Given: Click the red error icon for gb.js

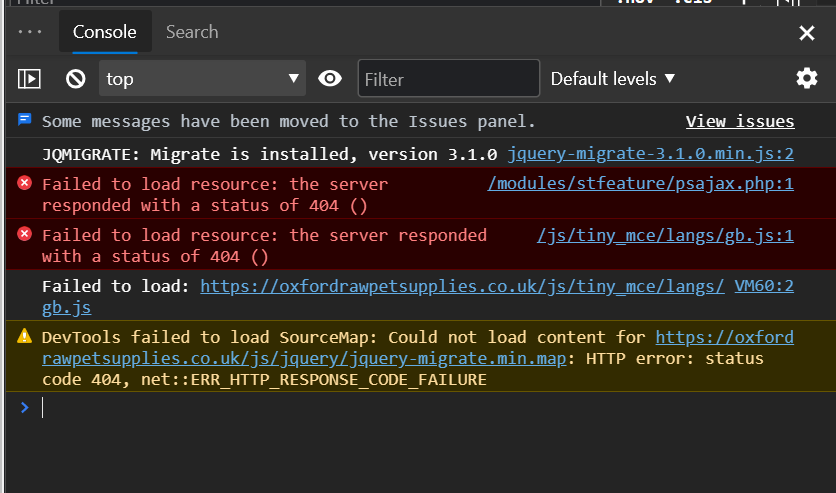Looking at the screenshot, I should pyautogui.click(x=24, y=235).
